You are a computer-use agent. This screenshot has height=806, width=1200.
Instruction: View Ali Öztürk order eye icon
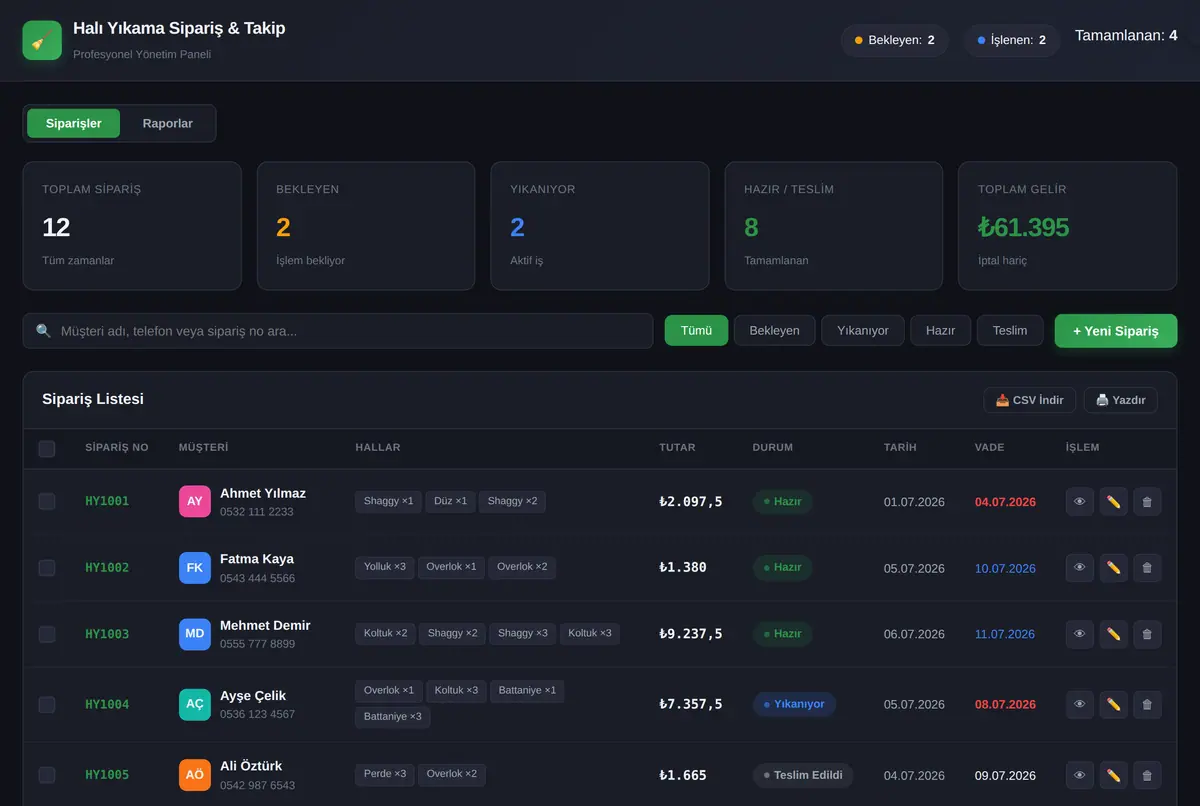click(x=1080, y=775)
